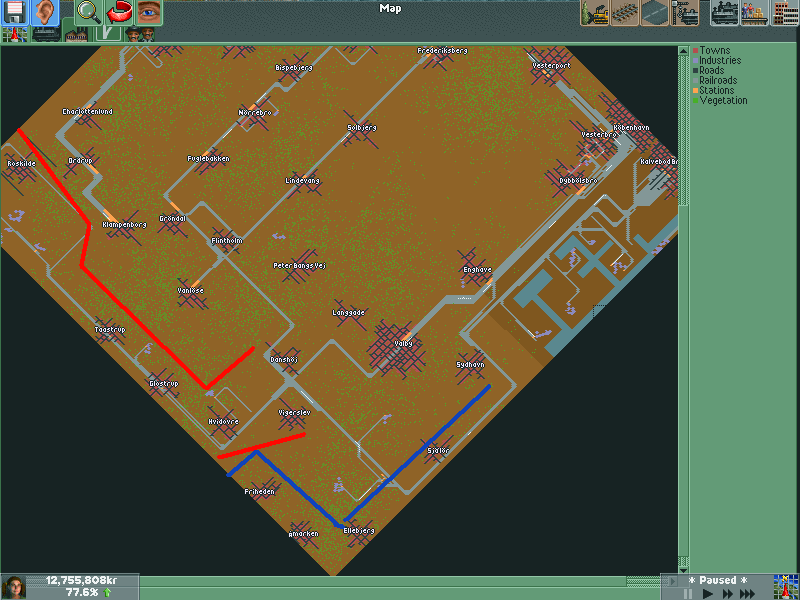Viewport: 800px width, 600px height.
Task: Click the red rotate view arrow
Action: pos(119,12)
